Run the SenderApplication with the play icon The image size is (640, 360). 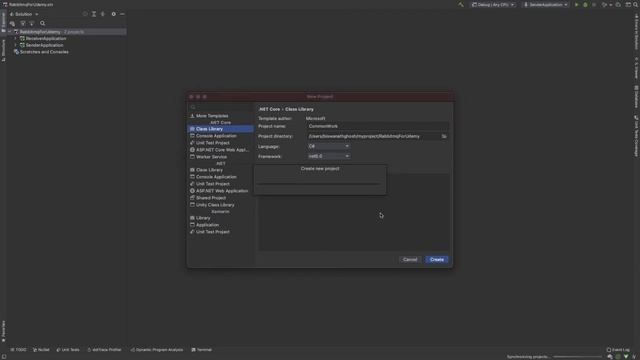tap(576, 4)
